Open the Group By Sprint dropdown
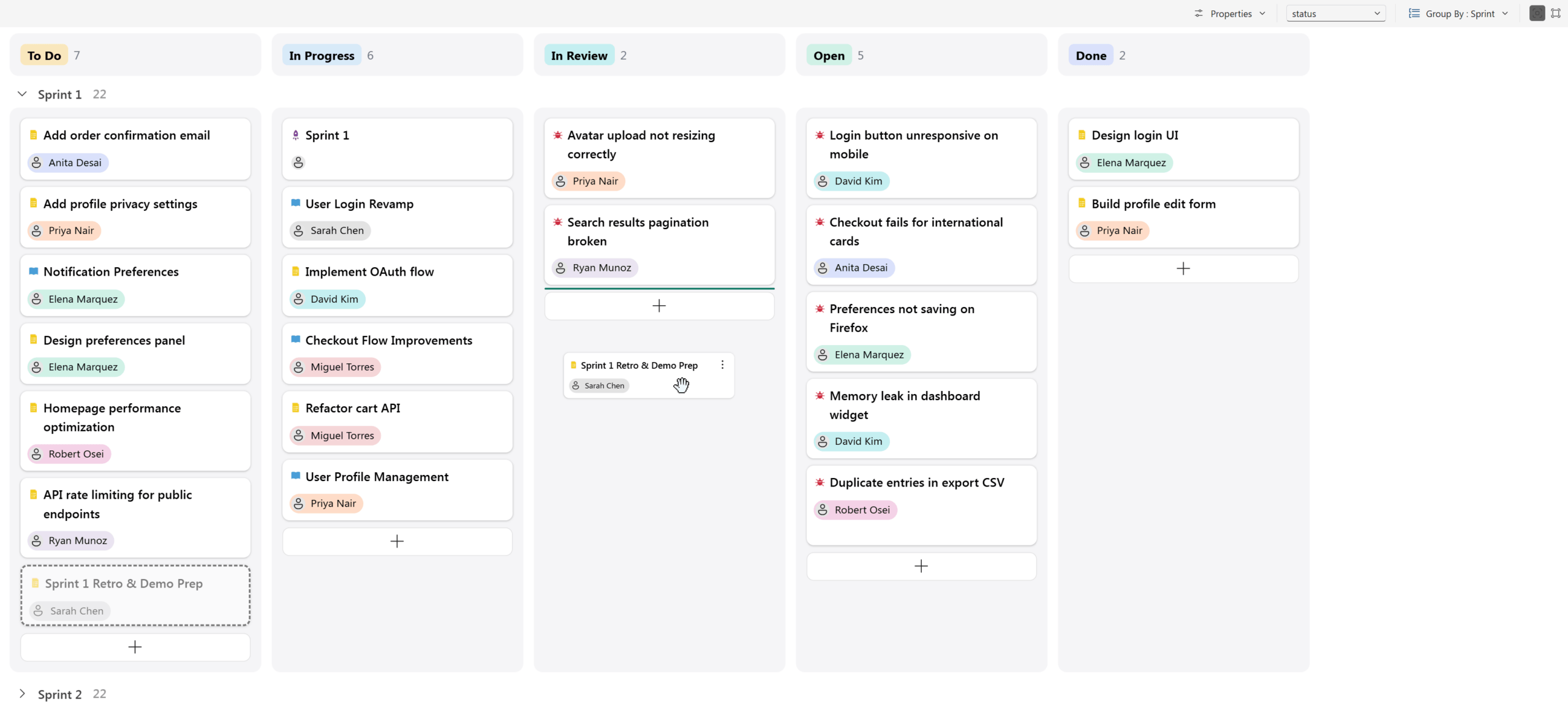The image size is (1568, 712). pyautogui.click(x=1458, y=13)
